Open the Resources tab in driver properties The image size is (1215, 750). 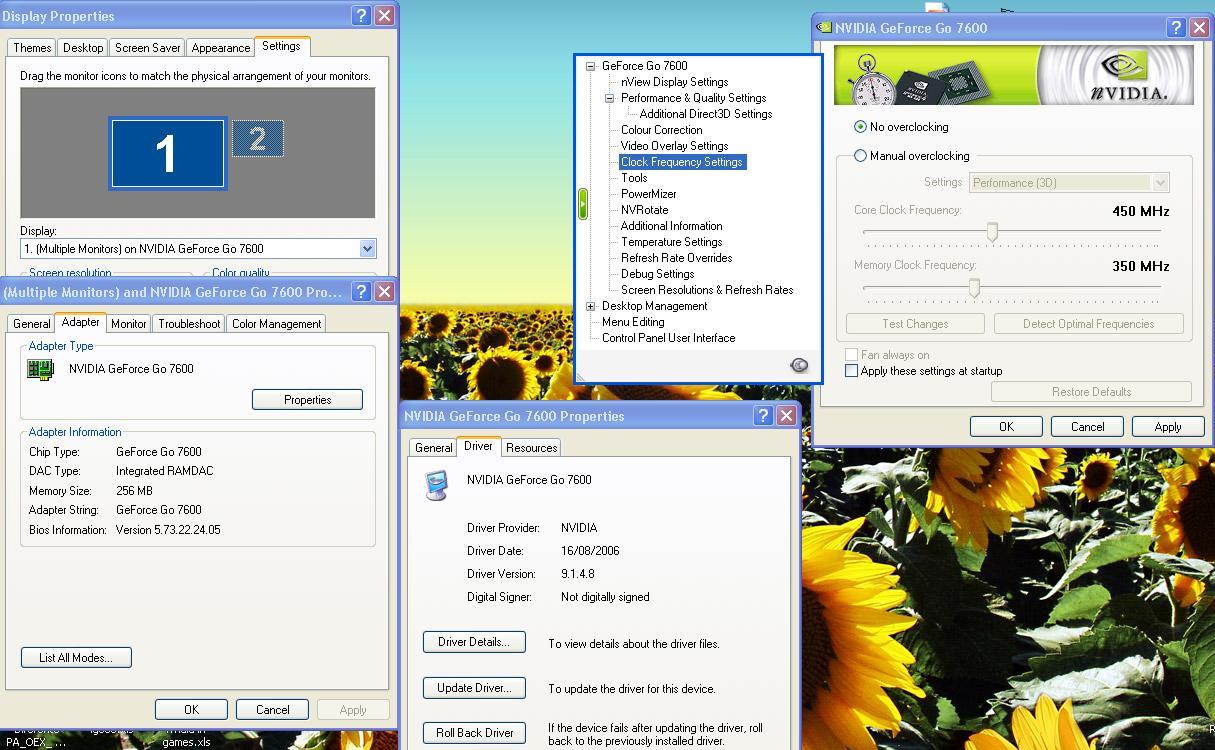531,448
